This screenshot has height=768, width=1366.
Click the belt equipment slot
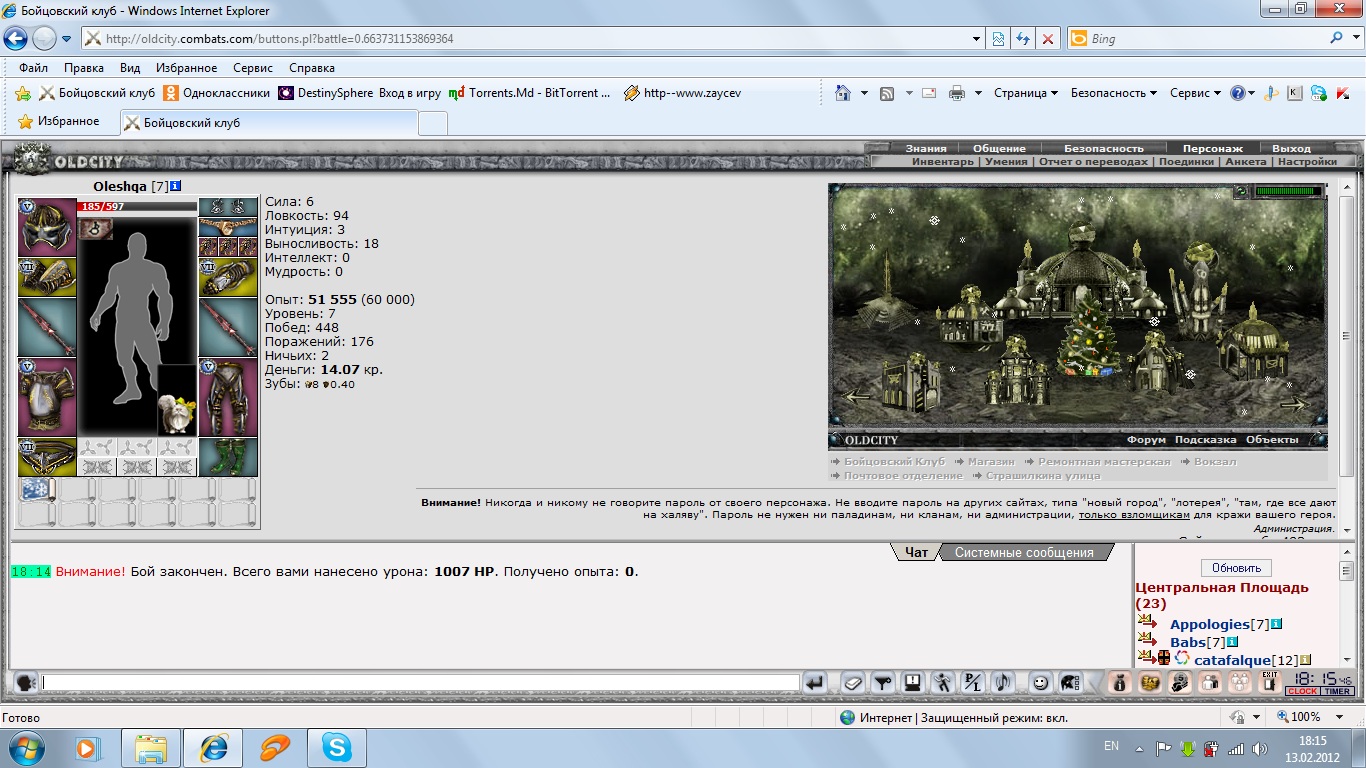(x=47, y=457)
